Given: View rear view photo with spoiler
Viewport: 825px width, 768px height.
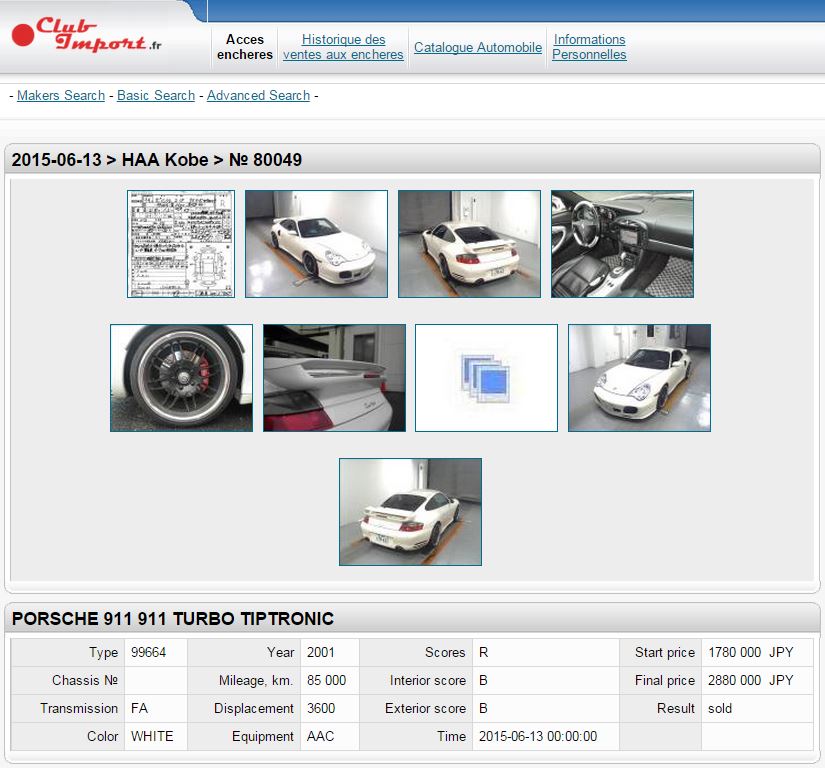Looking at the screenshot, I should point(469,244).
